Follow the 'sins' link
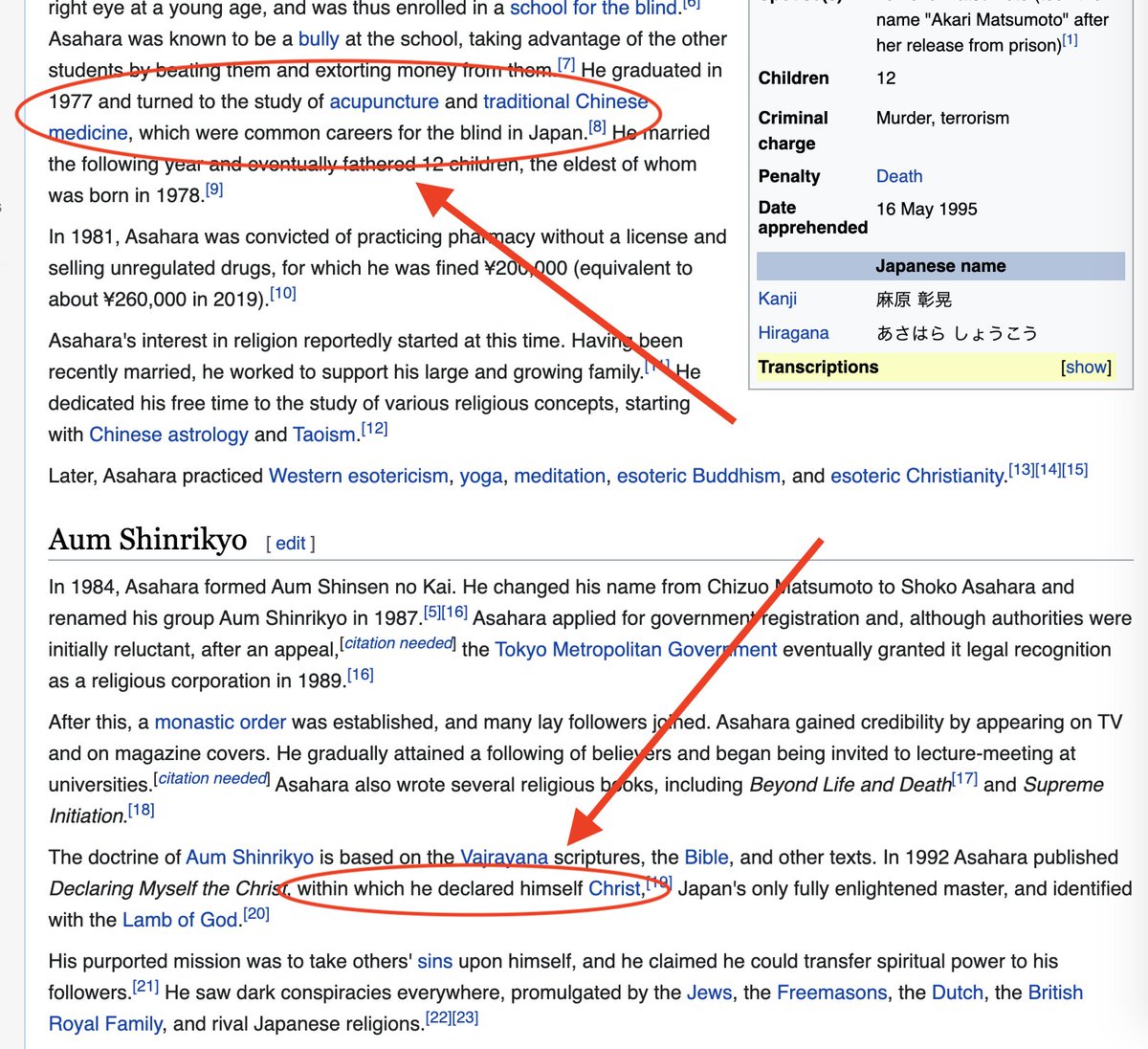Image resolution: width=1148 pixels, height=1049 pixels. (x=435, y=962)
